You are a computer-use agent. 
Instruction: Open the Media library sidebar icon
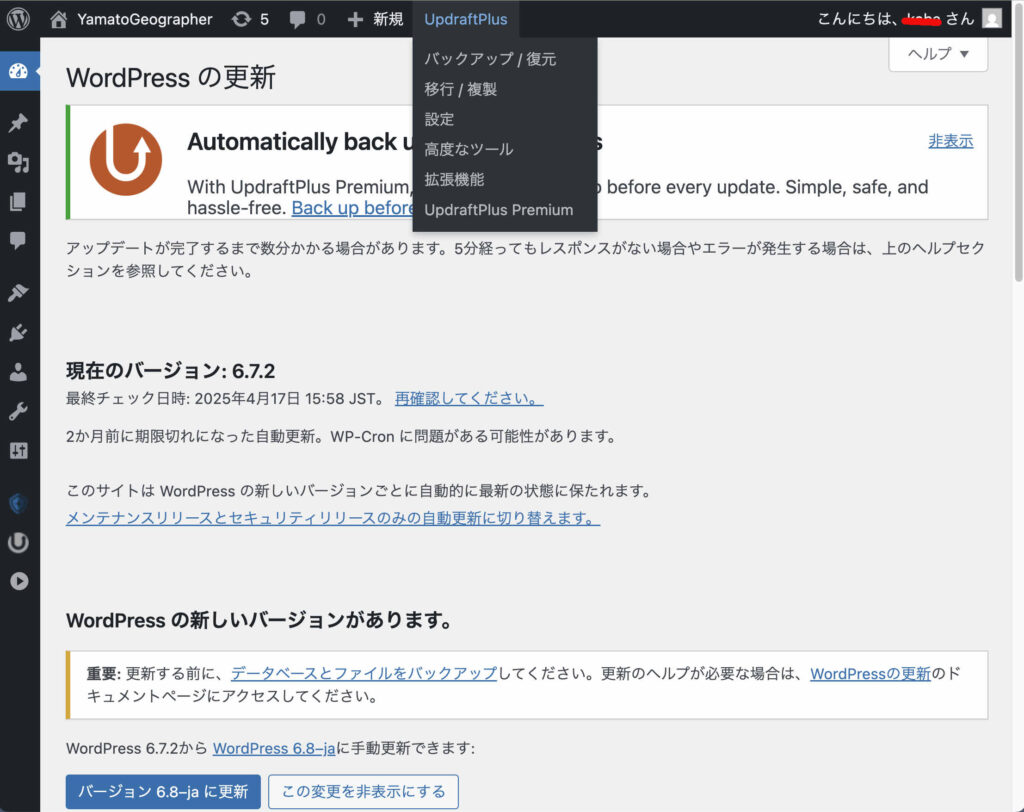click(18, 161)
